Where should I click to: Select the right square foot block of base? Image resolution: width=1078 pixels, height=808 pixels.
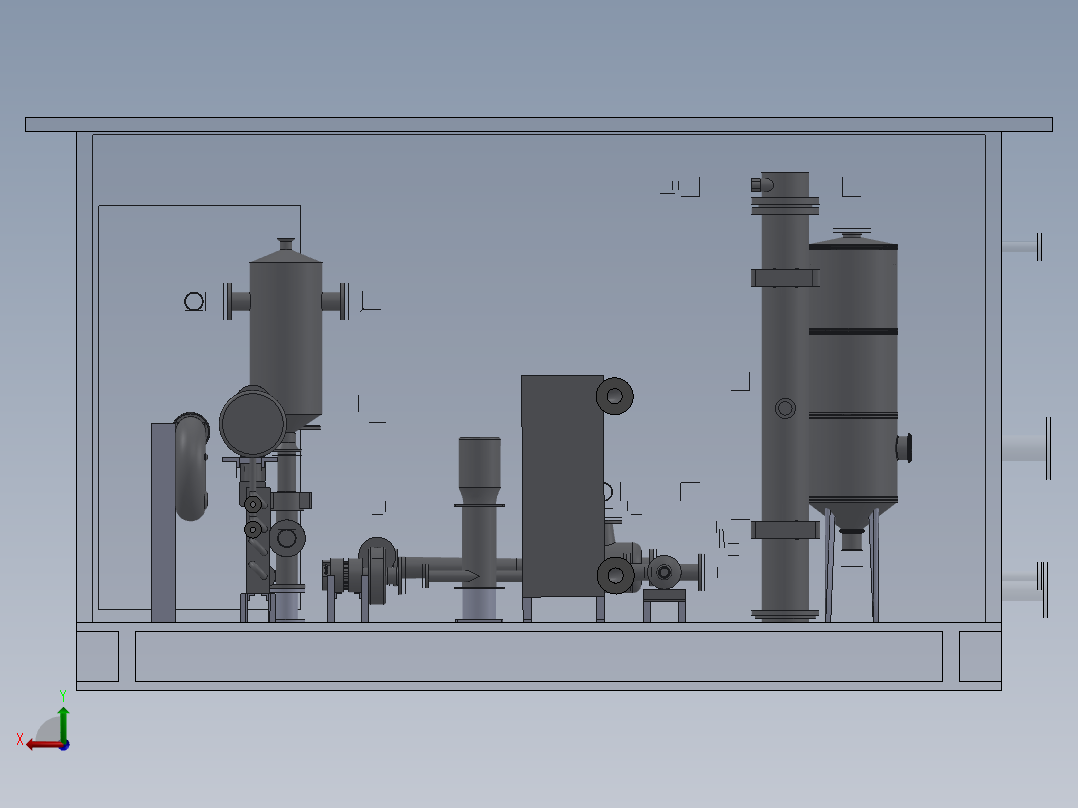pyautogui.click(x=980, y=657)
